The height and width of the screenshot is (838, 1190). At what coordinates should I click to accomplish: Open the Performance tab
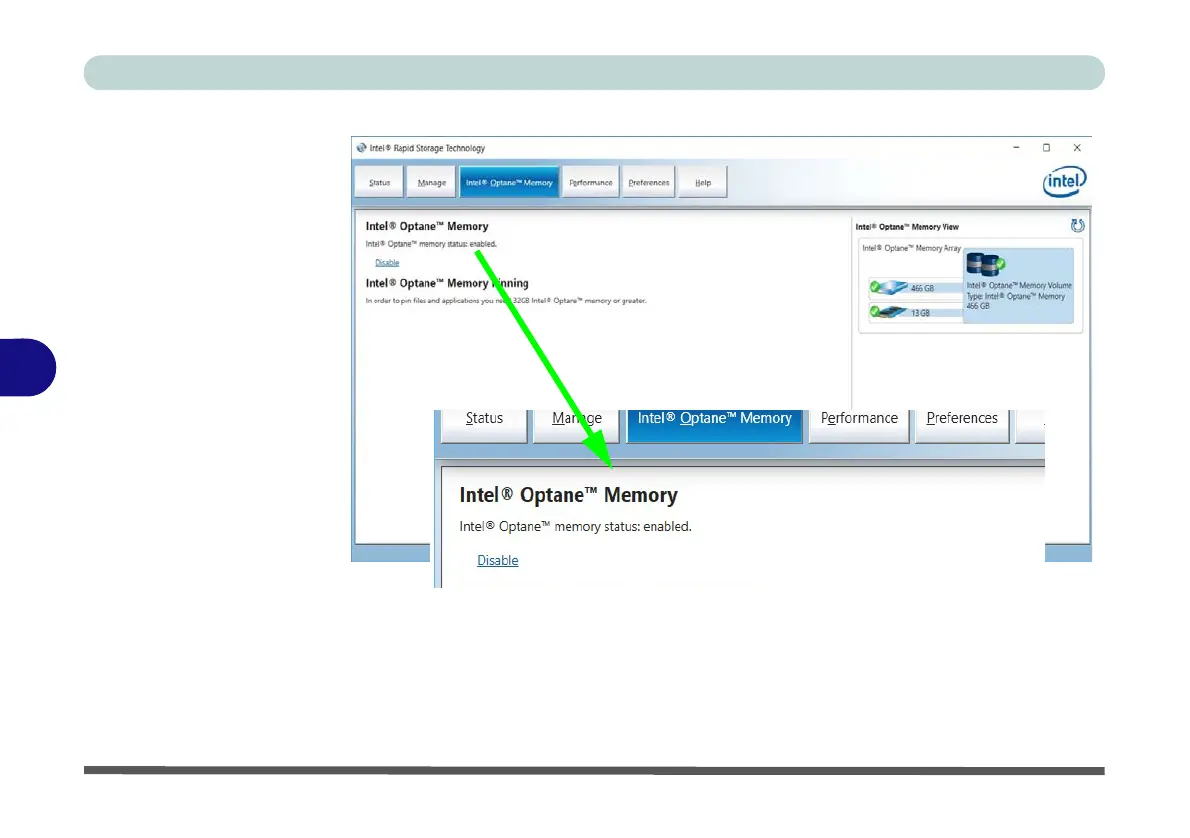[x=590, y=182]
